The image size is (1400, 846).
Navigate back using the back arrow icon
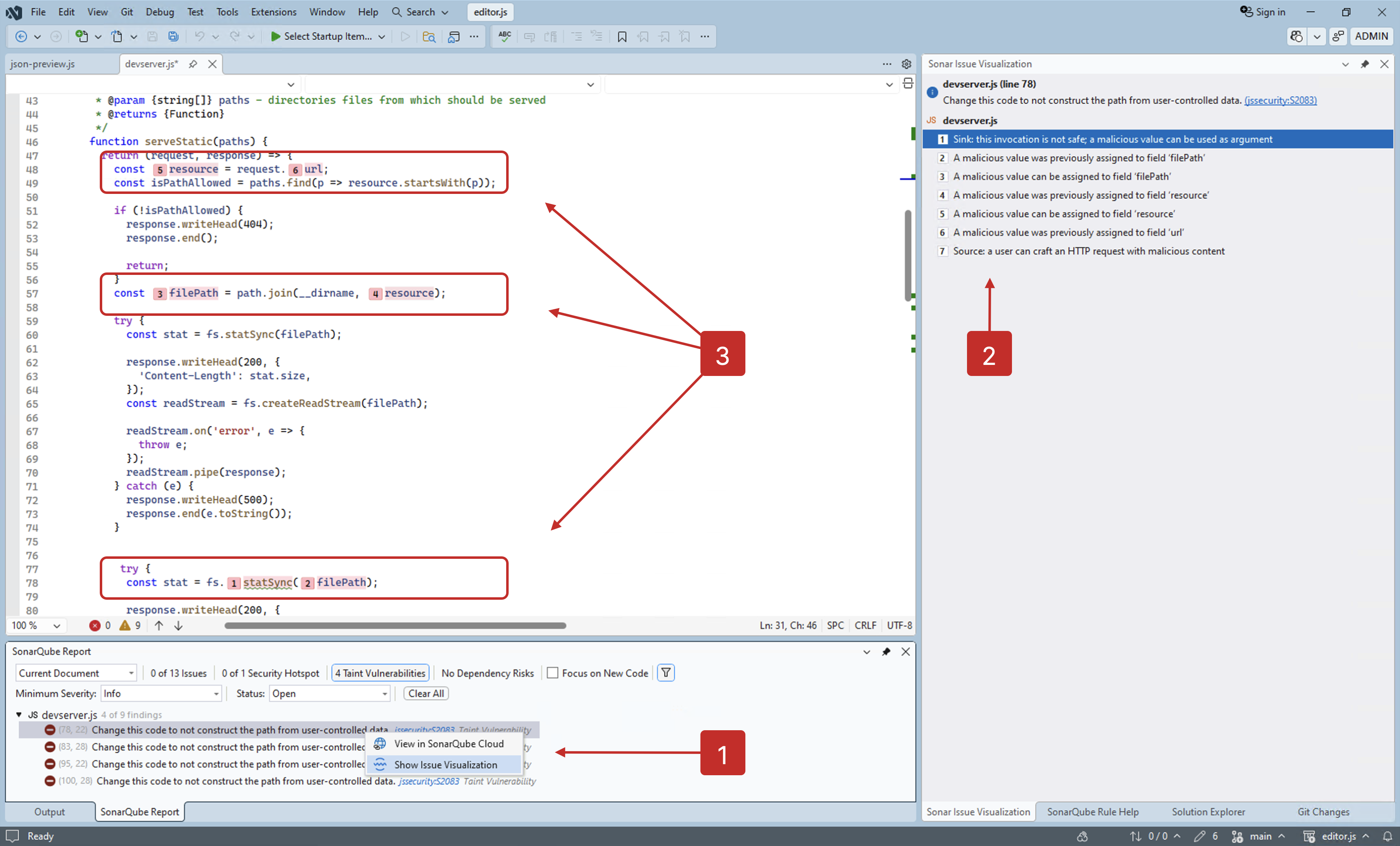coord(21,36)
